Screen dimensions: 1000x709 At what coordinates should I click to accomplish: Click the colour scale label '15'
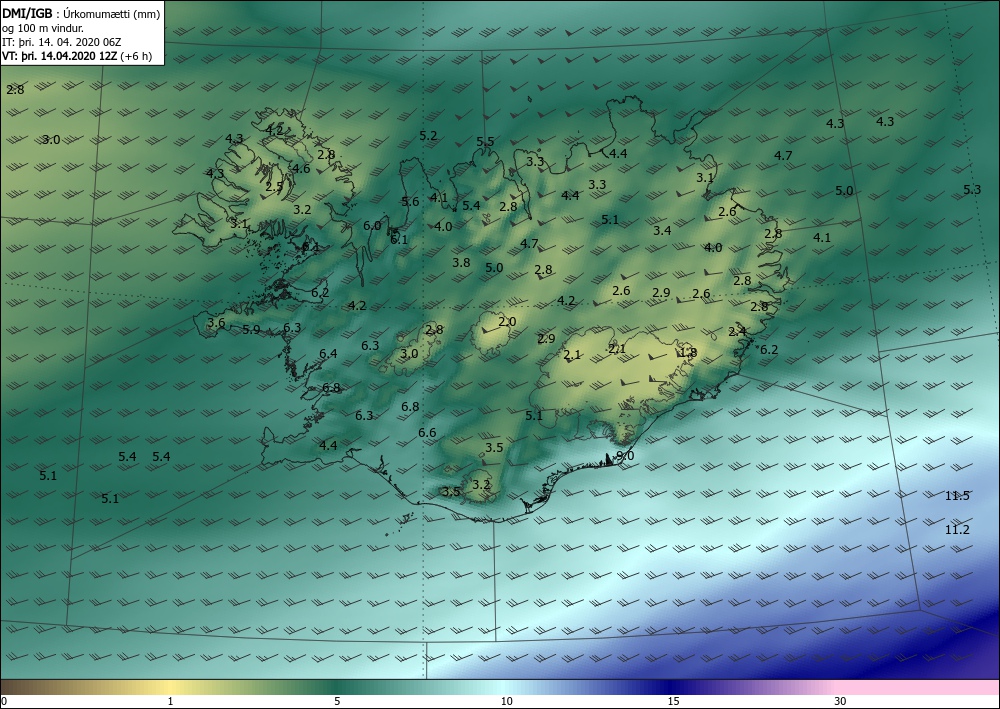673,701
